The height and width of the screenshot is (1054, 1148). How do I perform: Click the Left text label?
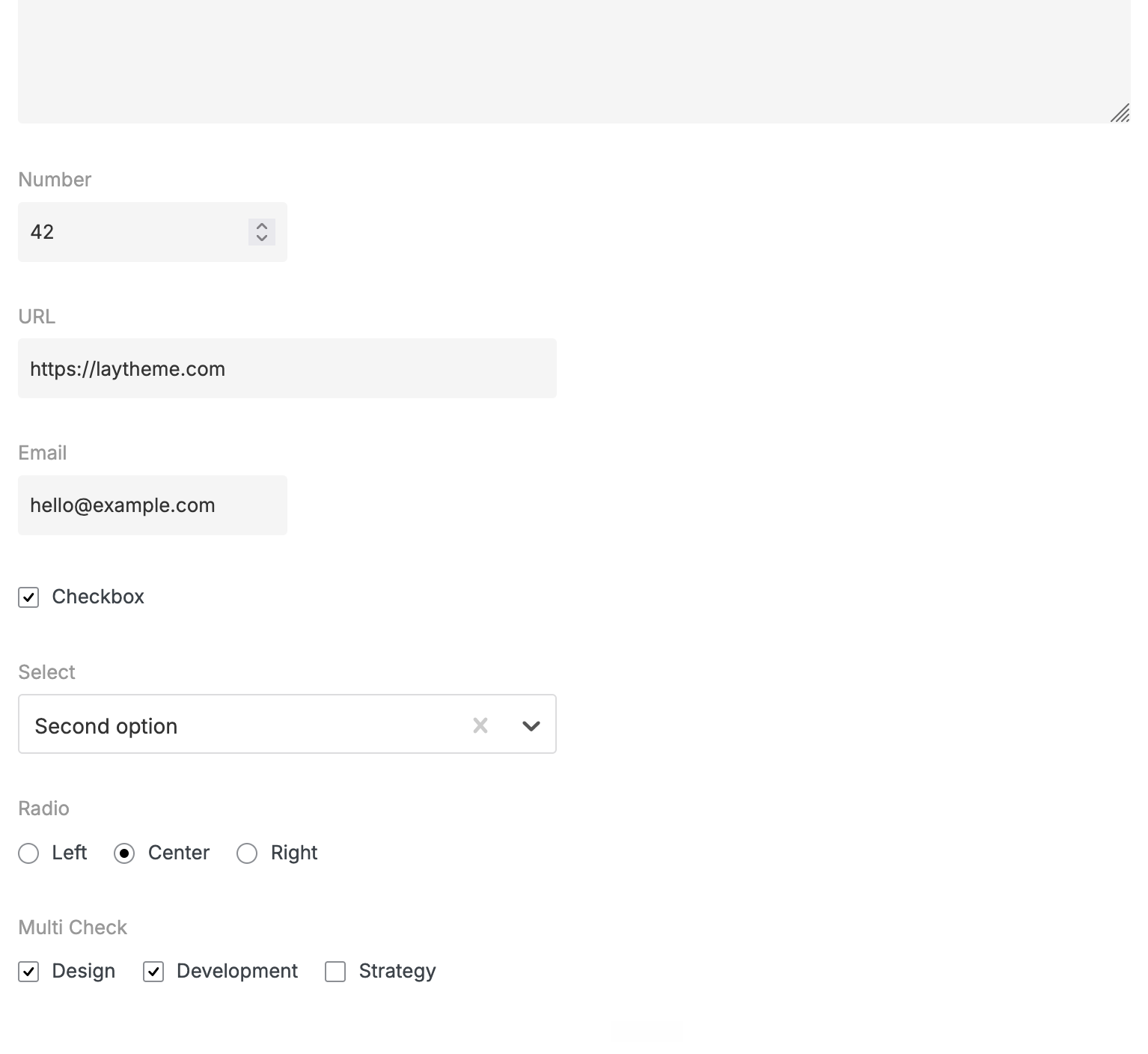pyautogui.click(x=70, y=853)
